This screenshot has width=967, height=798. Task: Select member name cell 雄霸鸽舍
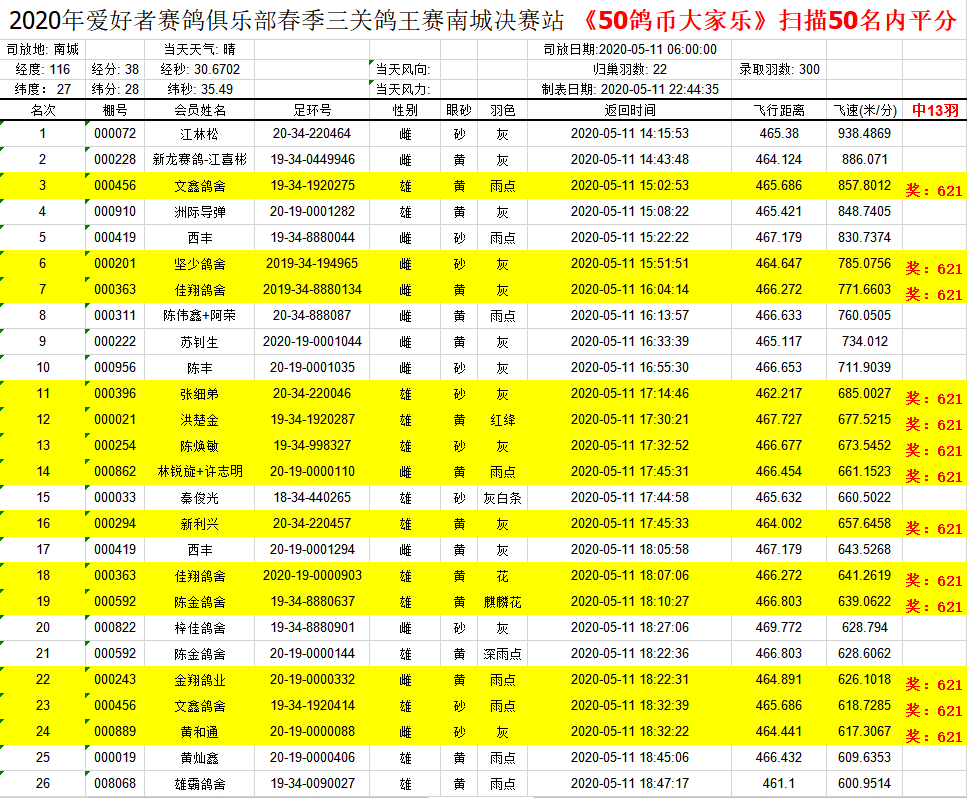[x=200, y=784]
